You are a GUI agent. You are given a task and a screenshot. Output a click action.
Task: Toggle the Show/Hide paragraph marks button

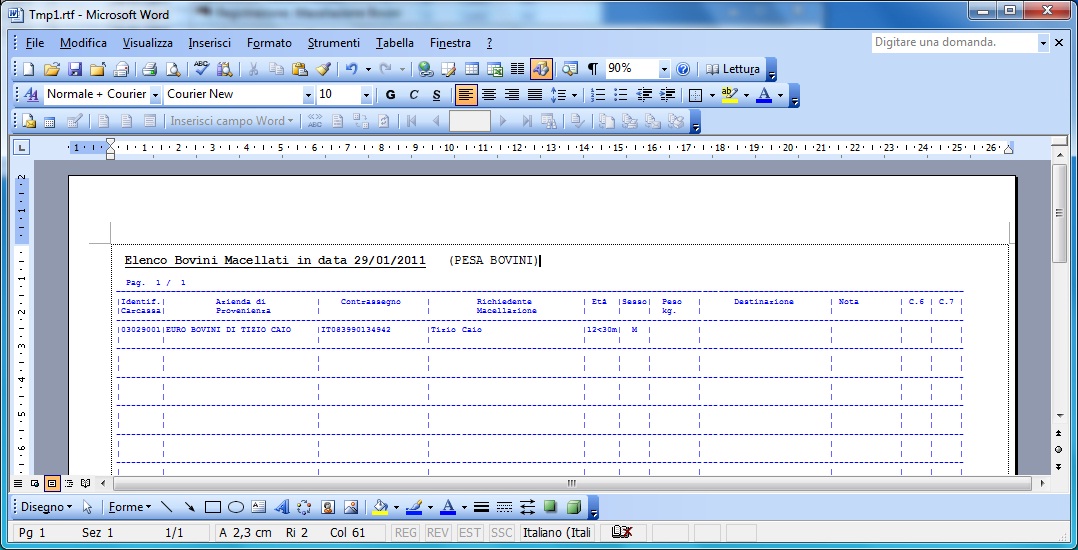592,69
